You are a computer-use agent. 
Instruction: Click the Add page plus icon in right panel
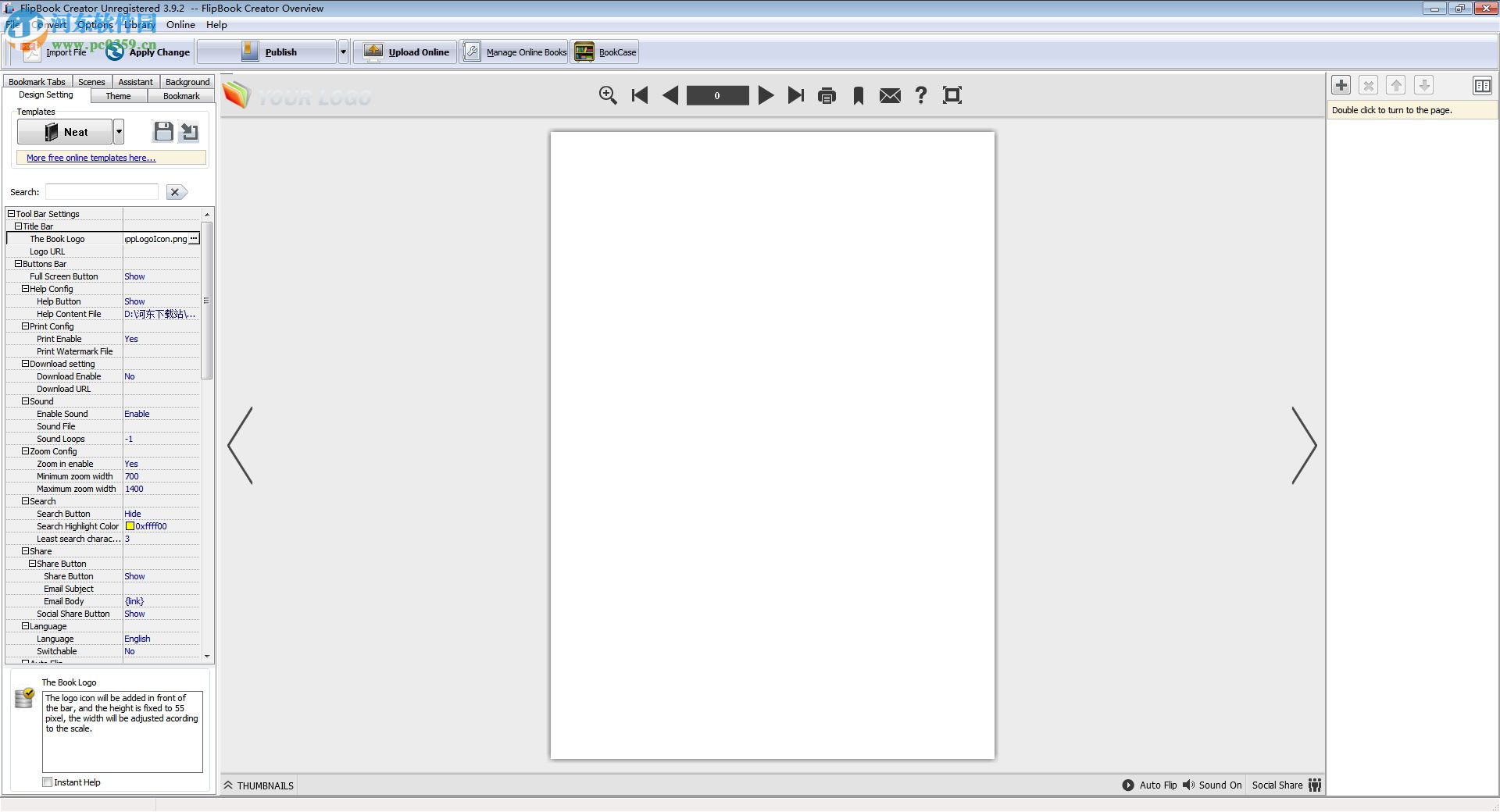point(1341,85)
